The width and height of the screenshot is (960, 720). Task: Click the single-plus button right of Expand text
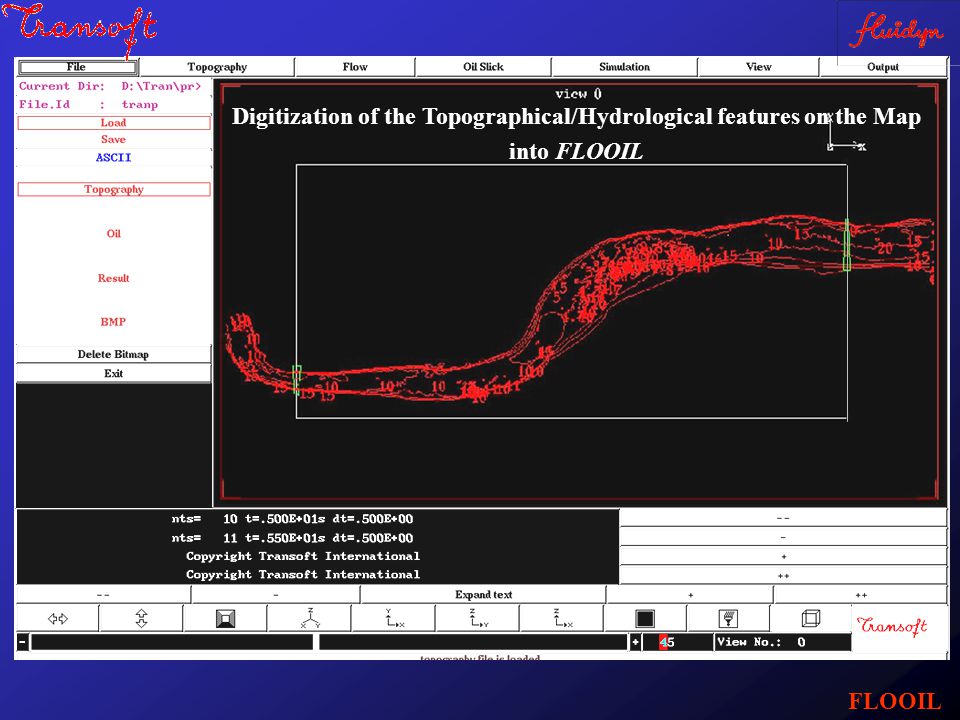[690, 594]
